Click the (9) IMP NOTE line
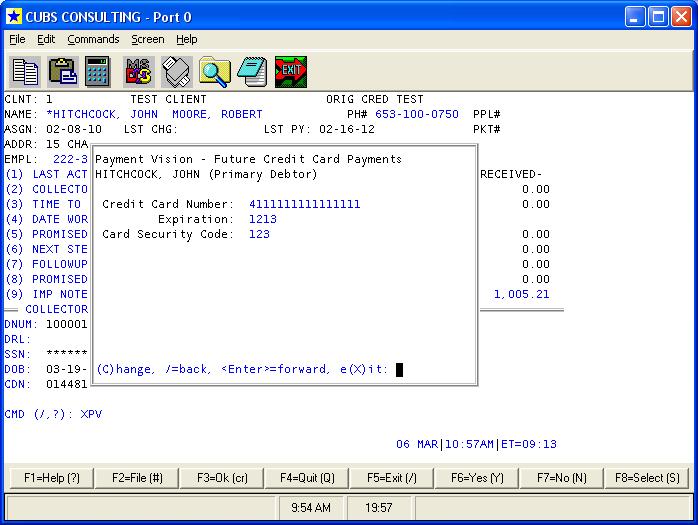 [x=46, y=294]
